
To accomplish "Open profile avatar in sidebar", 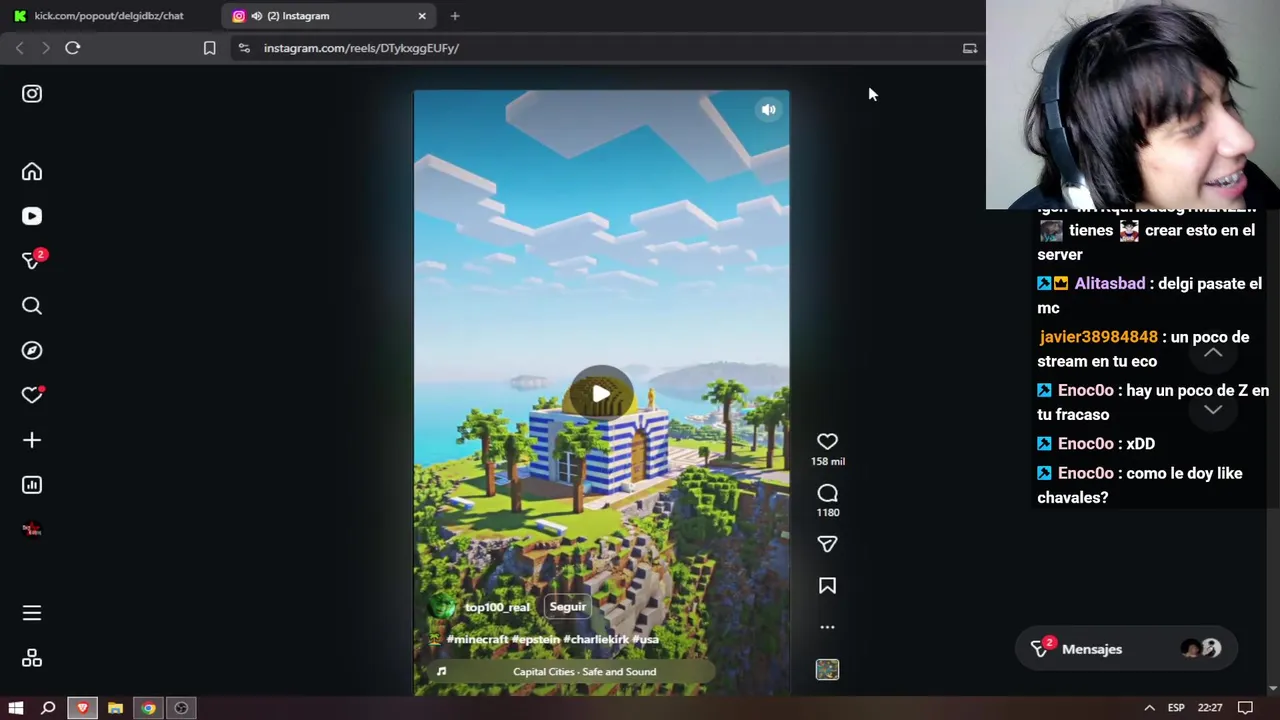I will point(32,529).
